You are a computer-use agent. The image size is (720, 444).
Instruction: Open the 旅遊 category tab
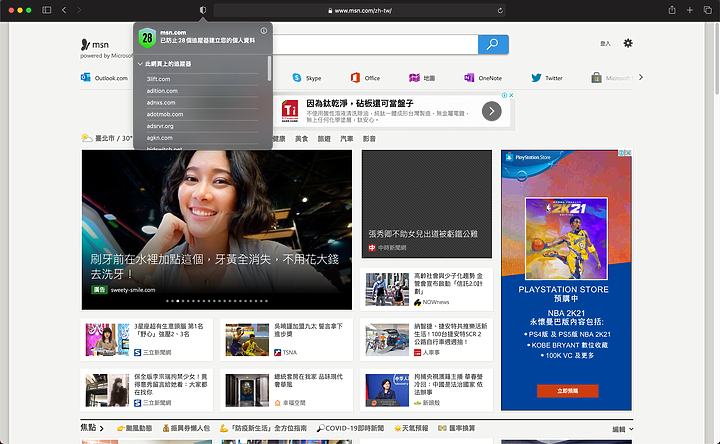point(324,139)
